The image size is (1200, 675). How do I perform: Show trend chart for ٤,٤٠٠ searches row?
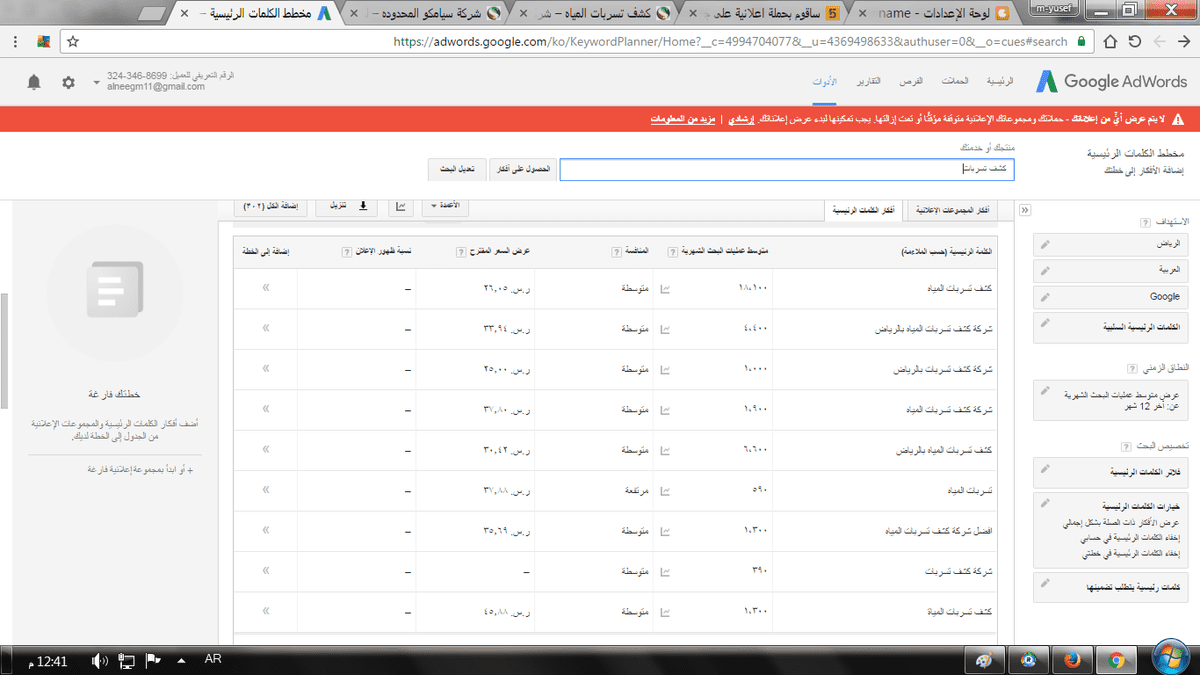pyautogui.click(x=666, y=329)
